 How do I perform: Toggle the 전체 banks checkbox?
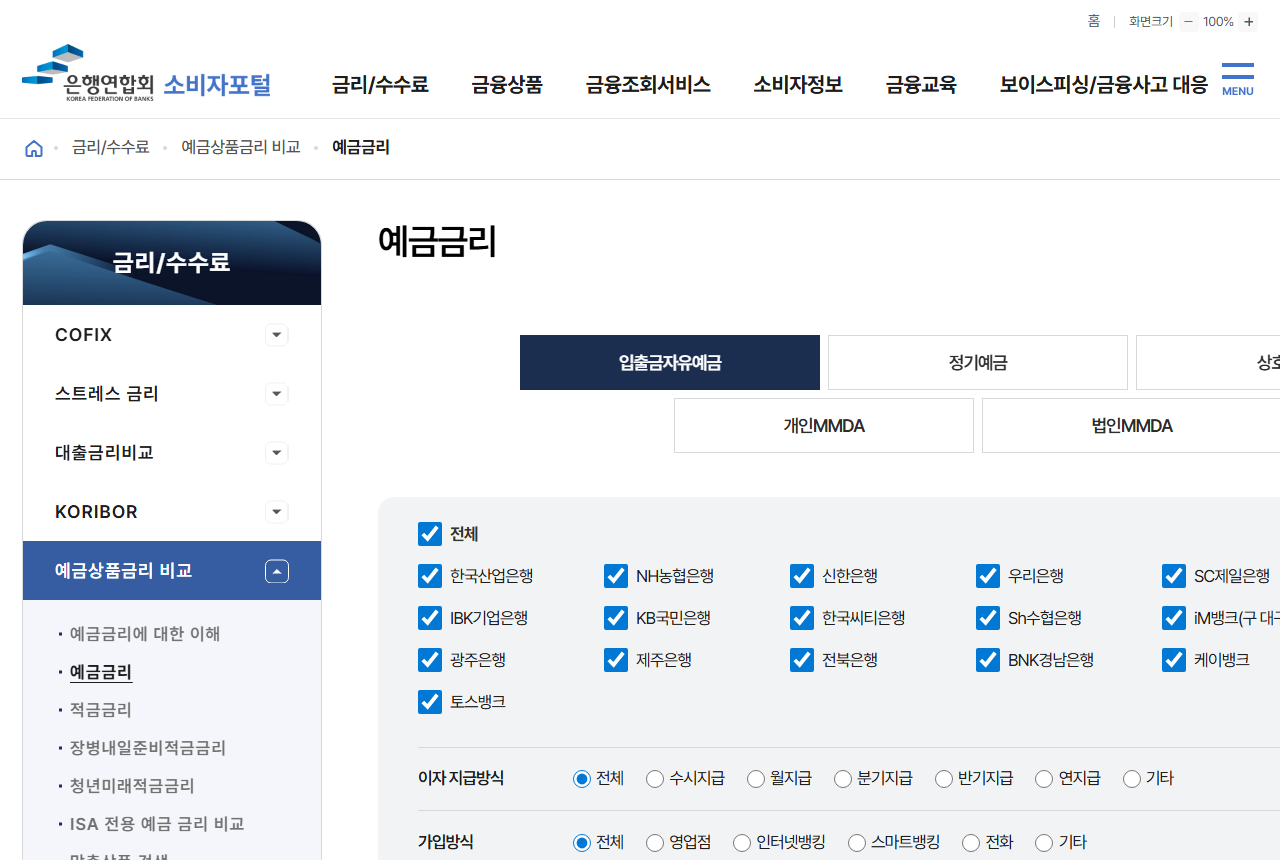point(430,534)
